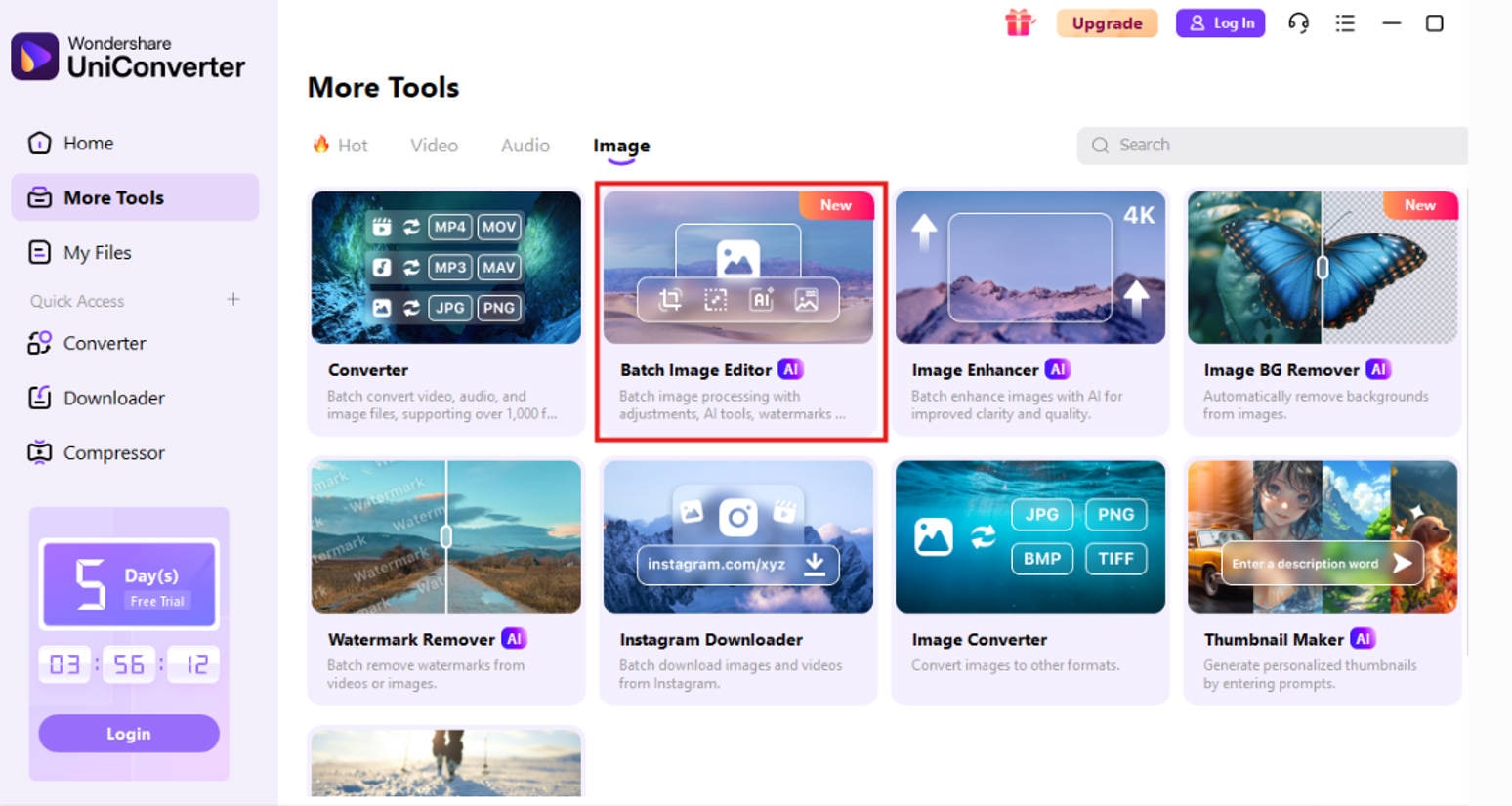Viewport: 1512px width, 806px height.
Task: Click the More Tools briefcase icon
Action: coord(39,197)
